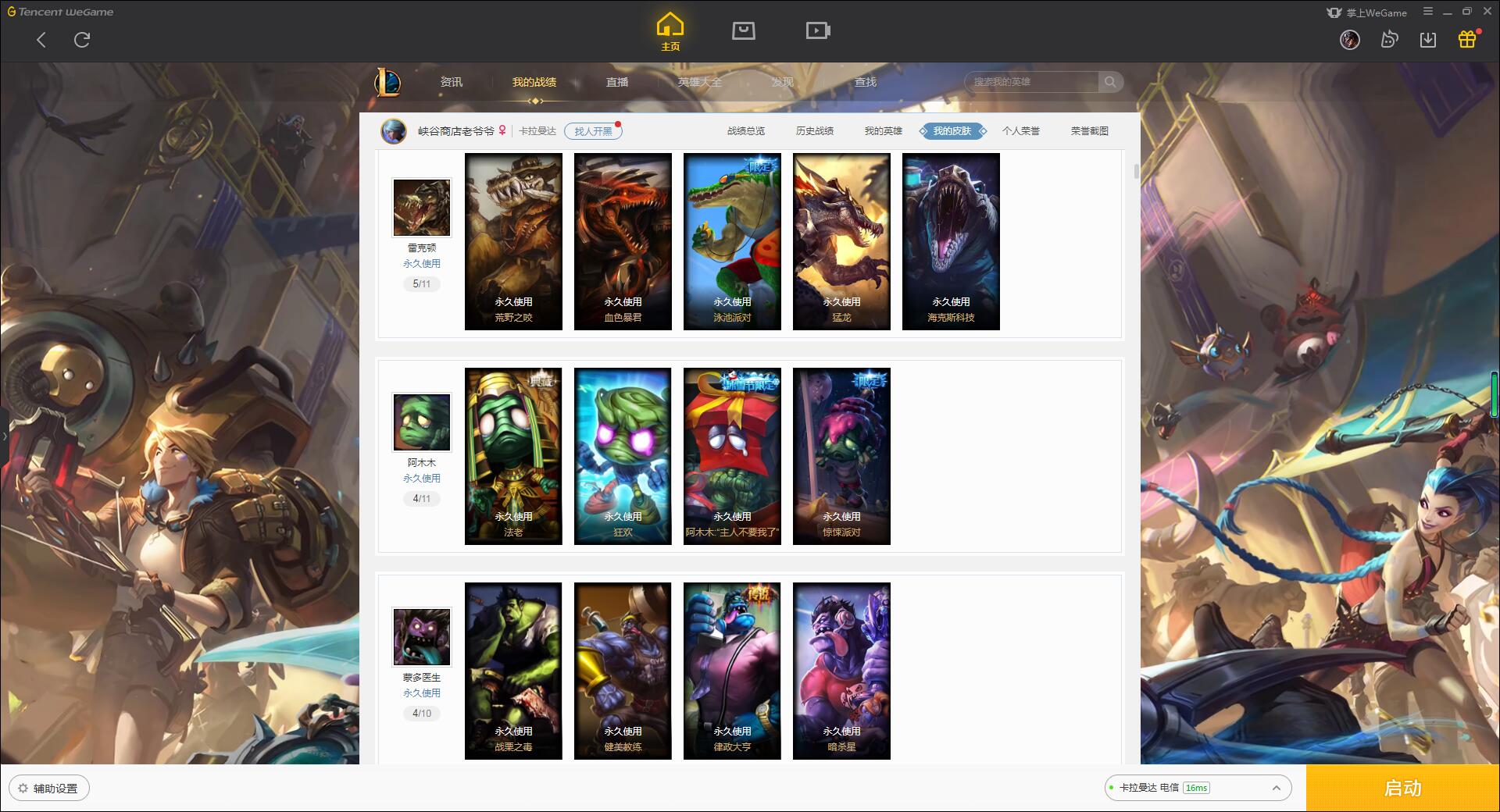Open the 泳池派对 skin card
Viewport: 1500px width, 812px height.
tap(732, 241)
